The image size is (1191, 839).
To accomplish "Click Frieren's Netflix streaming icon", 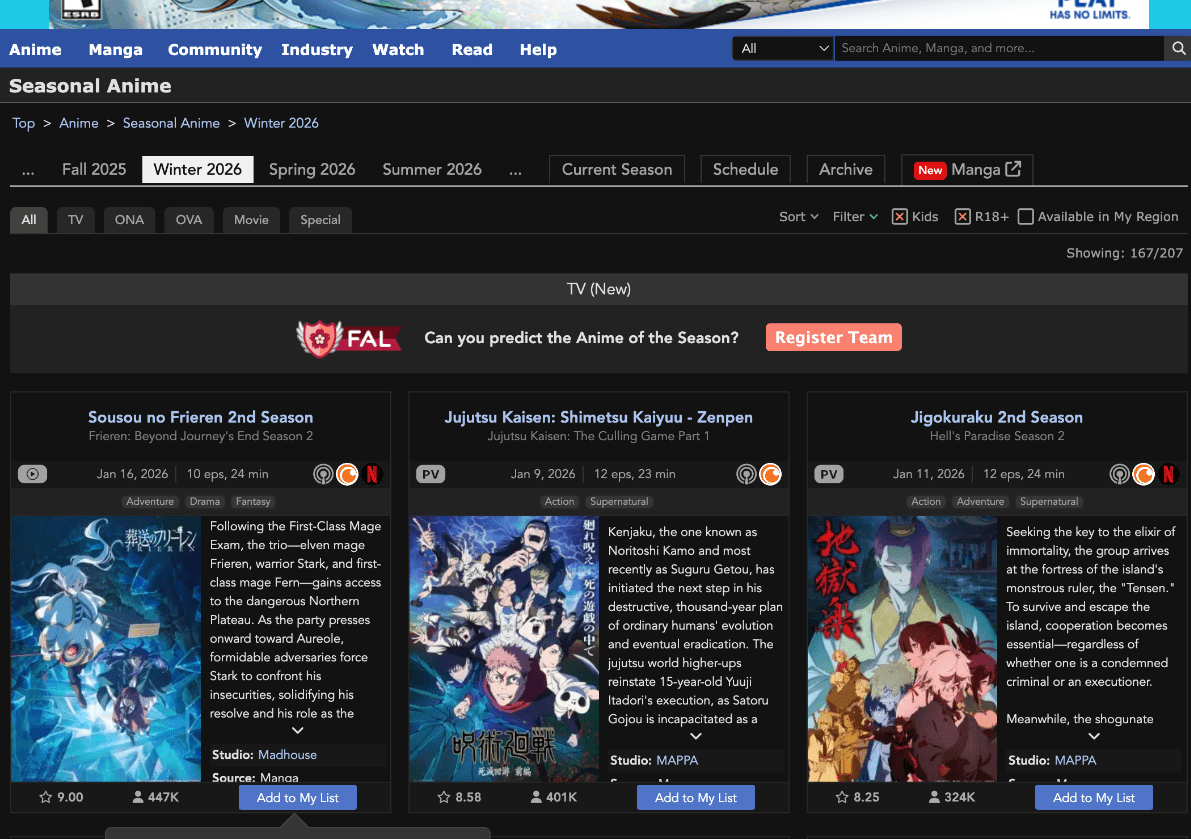I will (x=372, y=475).
